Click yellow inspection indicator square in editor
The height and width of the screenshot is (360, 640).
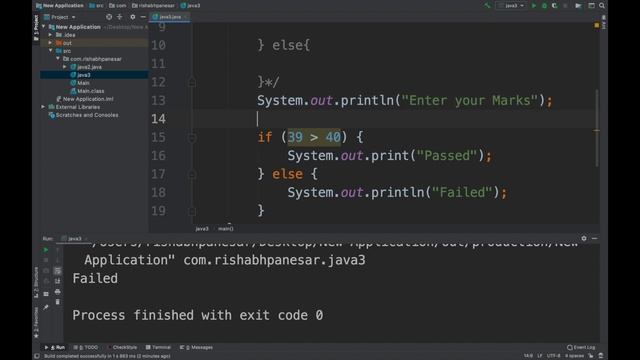[x=597, y=25]
